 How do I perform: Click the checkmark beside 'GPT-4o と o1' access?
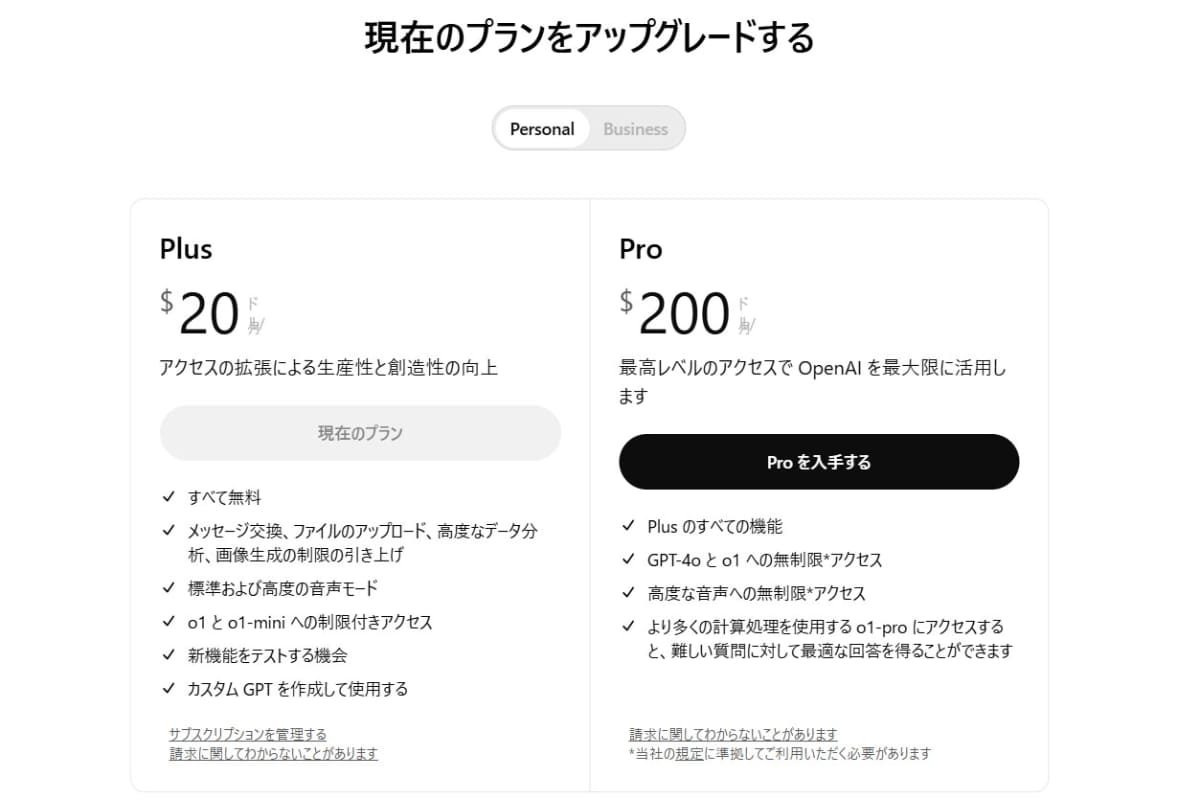click(627, 559)
